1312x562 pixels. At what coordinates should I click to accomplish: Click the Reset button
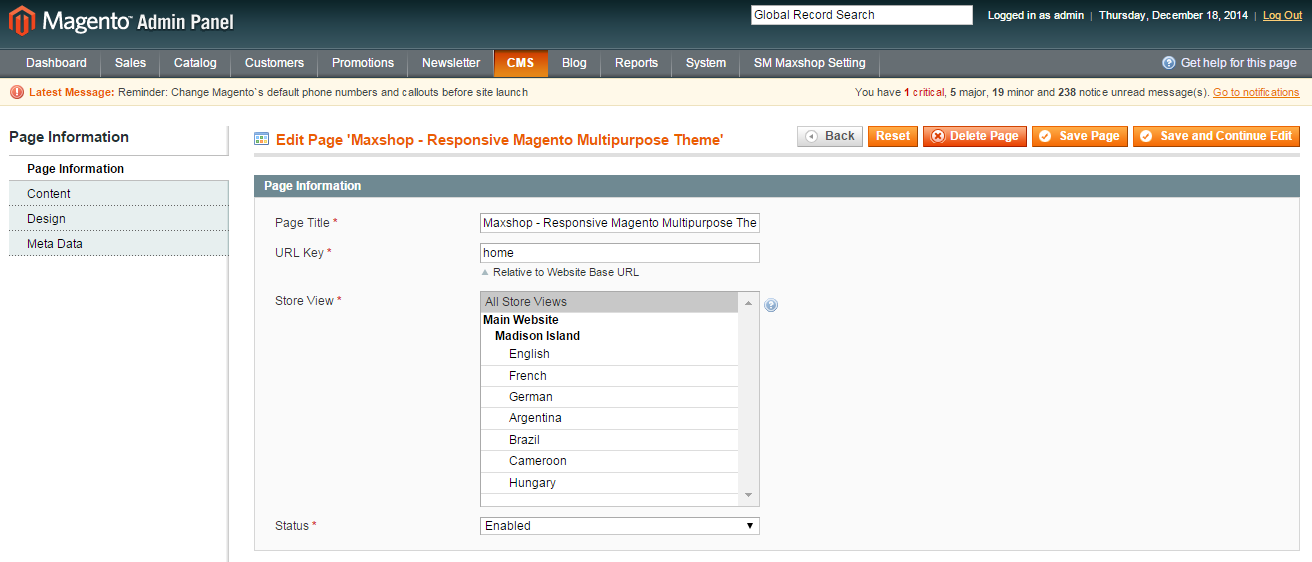pos(893,136)
